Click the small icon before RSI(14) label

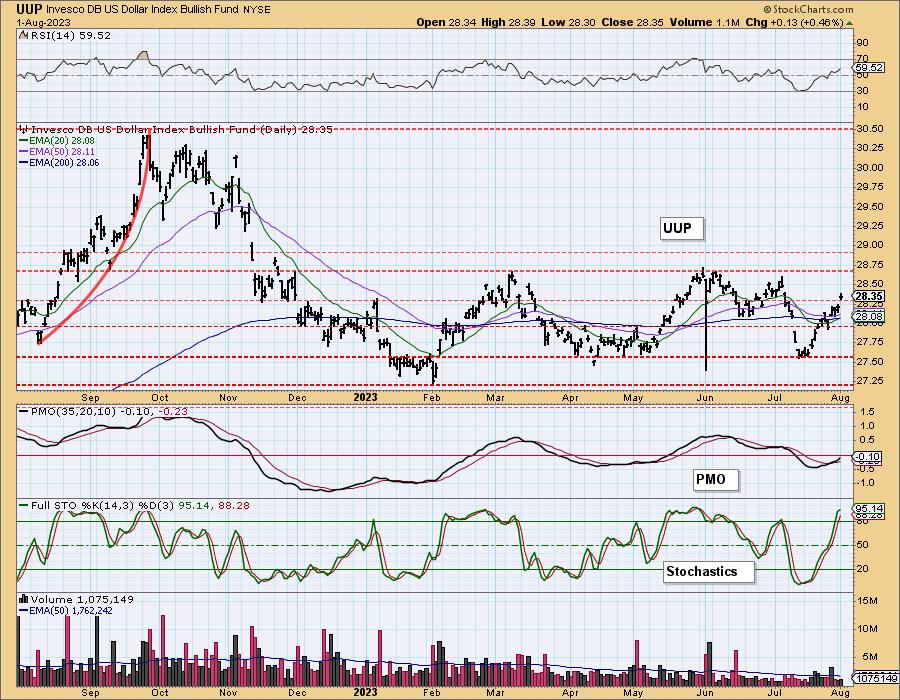22,35
